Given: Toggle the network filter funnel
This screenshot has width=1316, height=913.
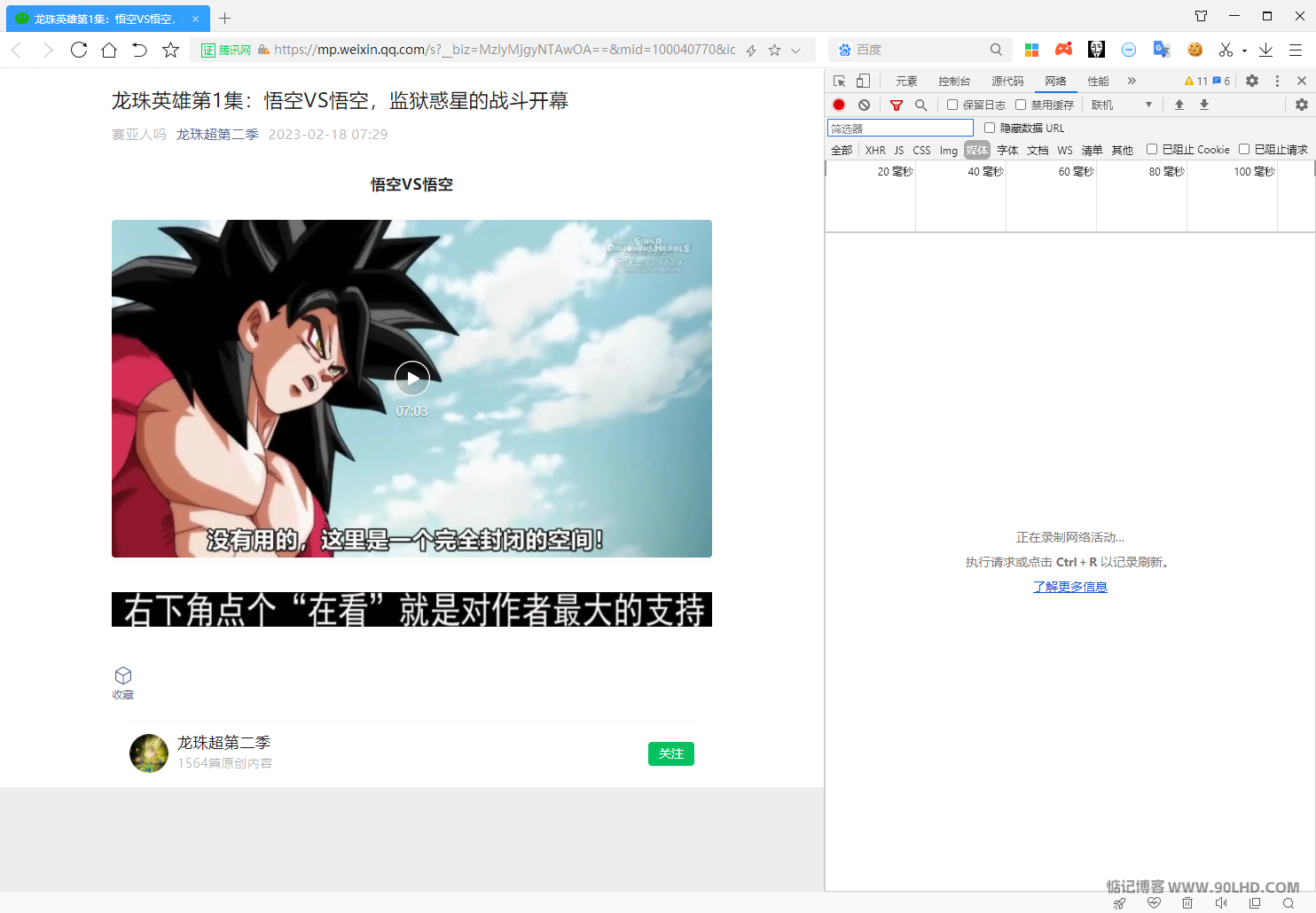Looking at the screenshot, I should [897, 105].
